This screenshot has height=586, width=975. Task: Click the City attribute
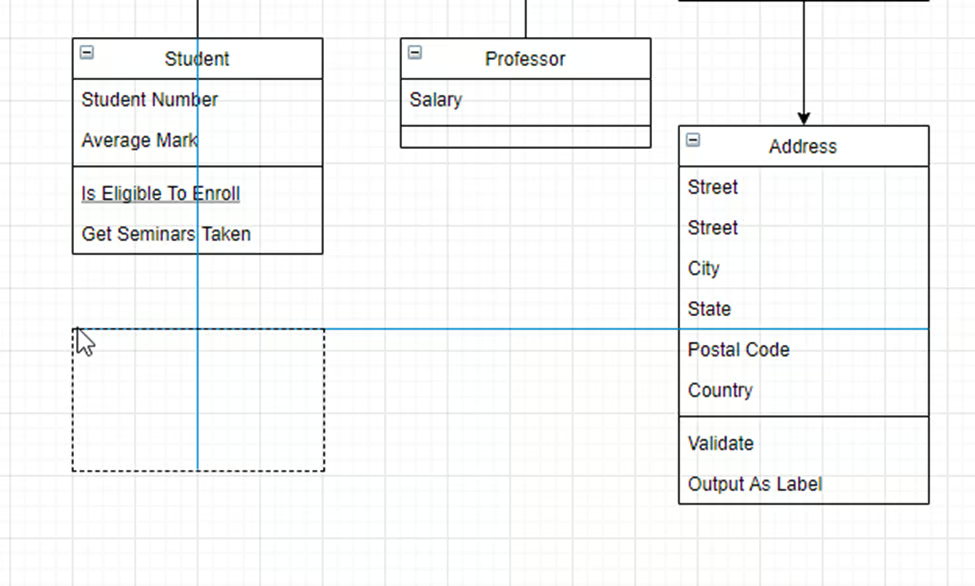[704, 269]
